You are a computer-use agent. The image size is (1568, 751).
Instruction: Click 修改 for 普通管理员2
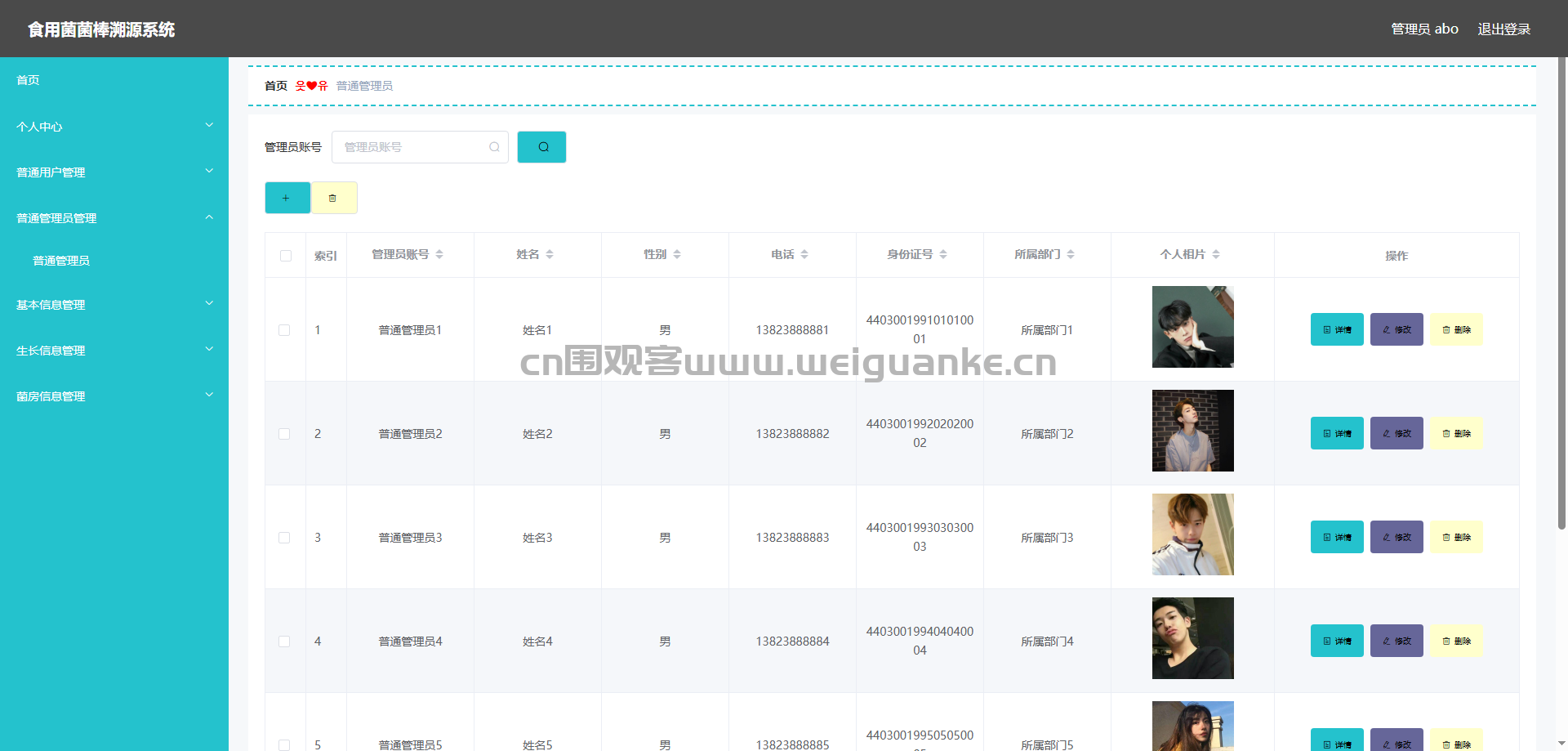[1396, 433]
